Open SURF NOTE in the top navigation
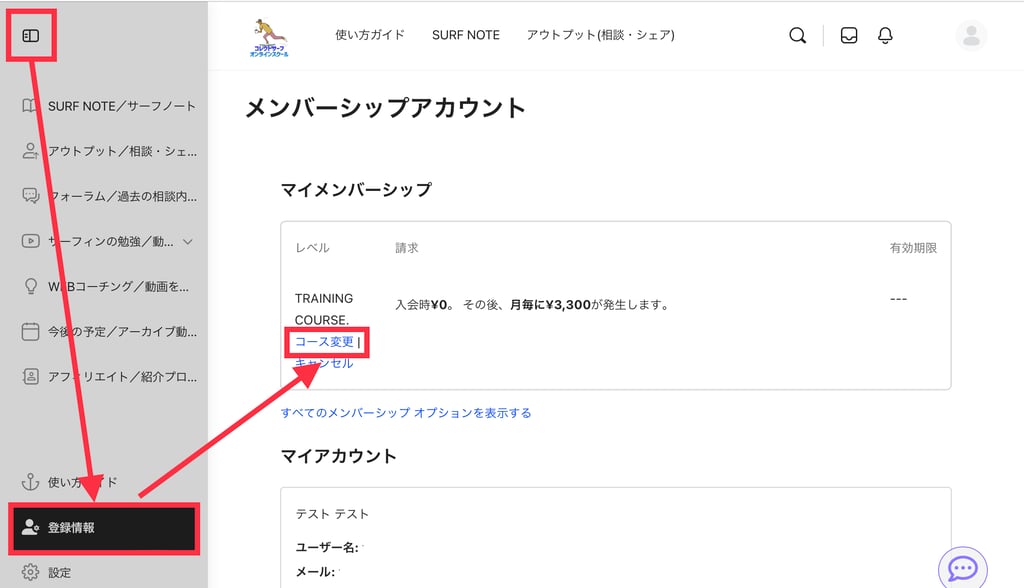Viewport: 1024px width, 588px height. 466,35
